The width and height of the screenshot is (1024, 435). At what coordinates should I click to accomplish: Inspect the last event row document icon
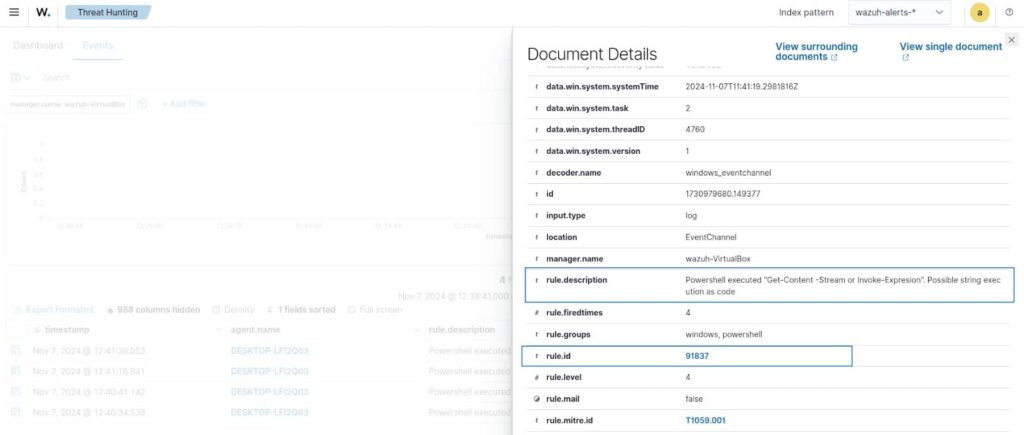pyautogui.click(x=15, y=412)
